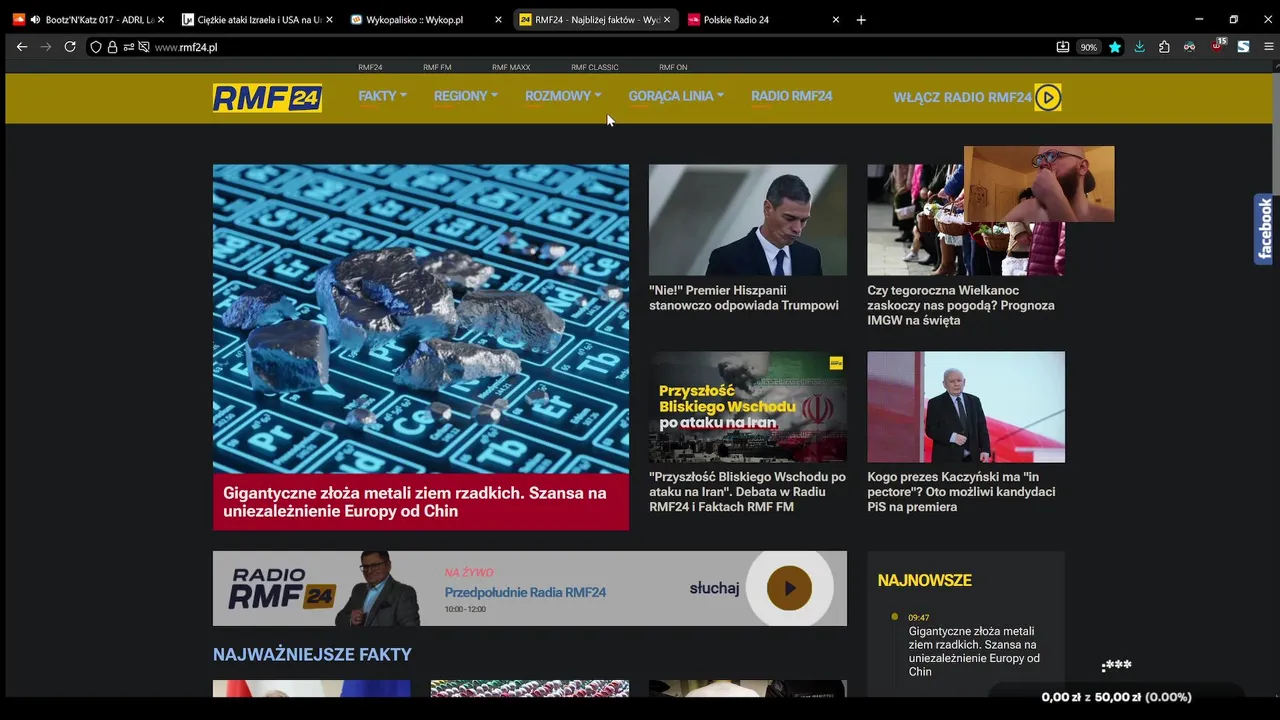Play live radio with słuchaj play button
This screenshot has height=720, width=1280.
click(x=789, y=588)
